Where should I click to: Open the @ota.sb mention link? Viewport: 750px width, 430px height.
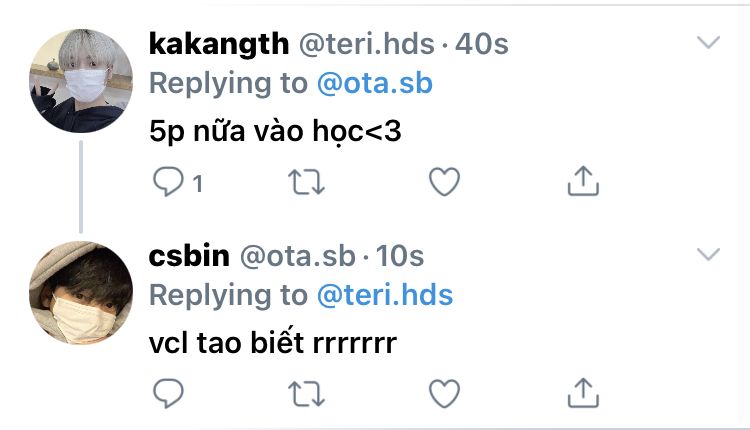pyautogui.click(x=374, y=84)
